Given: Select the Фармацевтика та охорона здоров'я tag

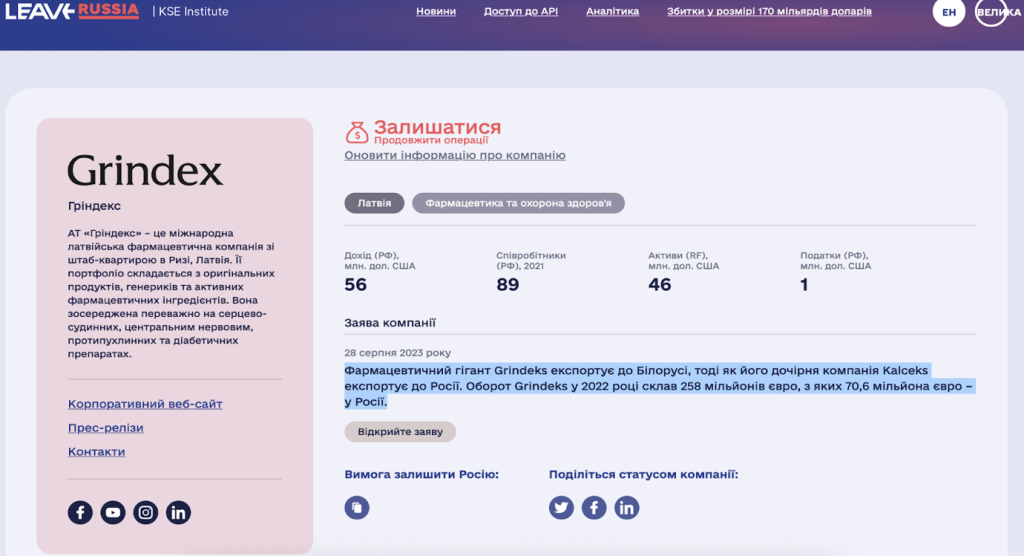Looking at the screenshot, I should pos(518,203).
